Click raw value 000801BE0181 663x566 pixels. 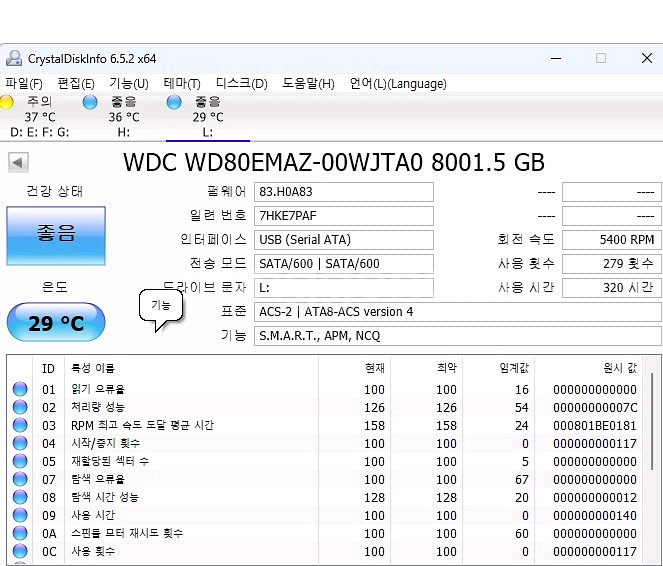tap(595, 426)
